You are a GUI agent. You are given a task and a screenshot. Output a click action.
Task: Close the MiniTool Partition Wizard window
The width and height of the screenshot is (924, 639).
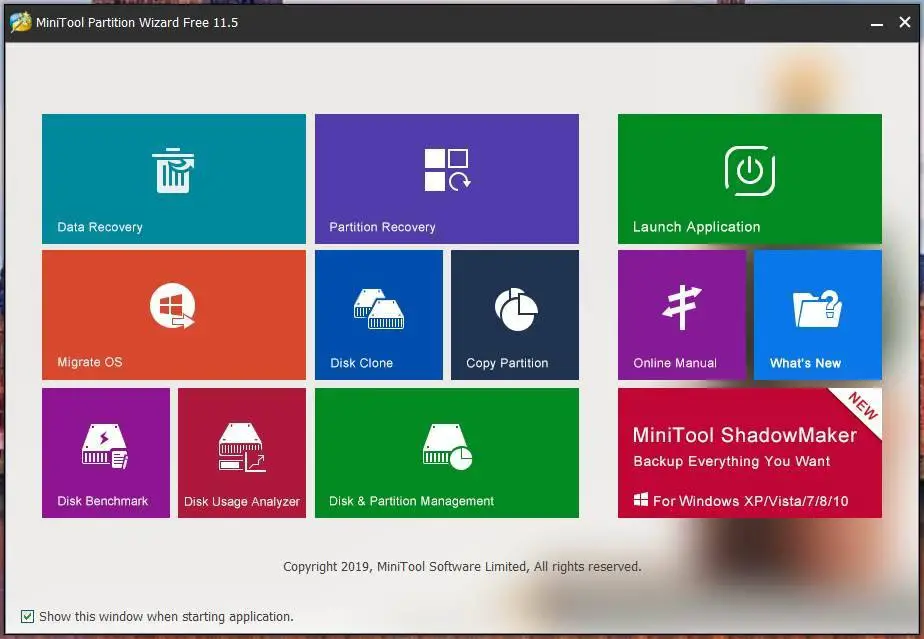pyautogui.click(x=905, y=22)
